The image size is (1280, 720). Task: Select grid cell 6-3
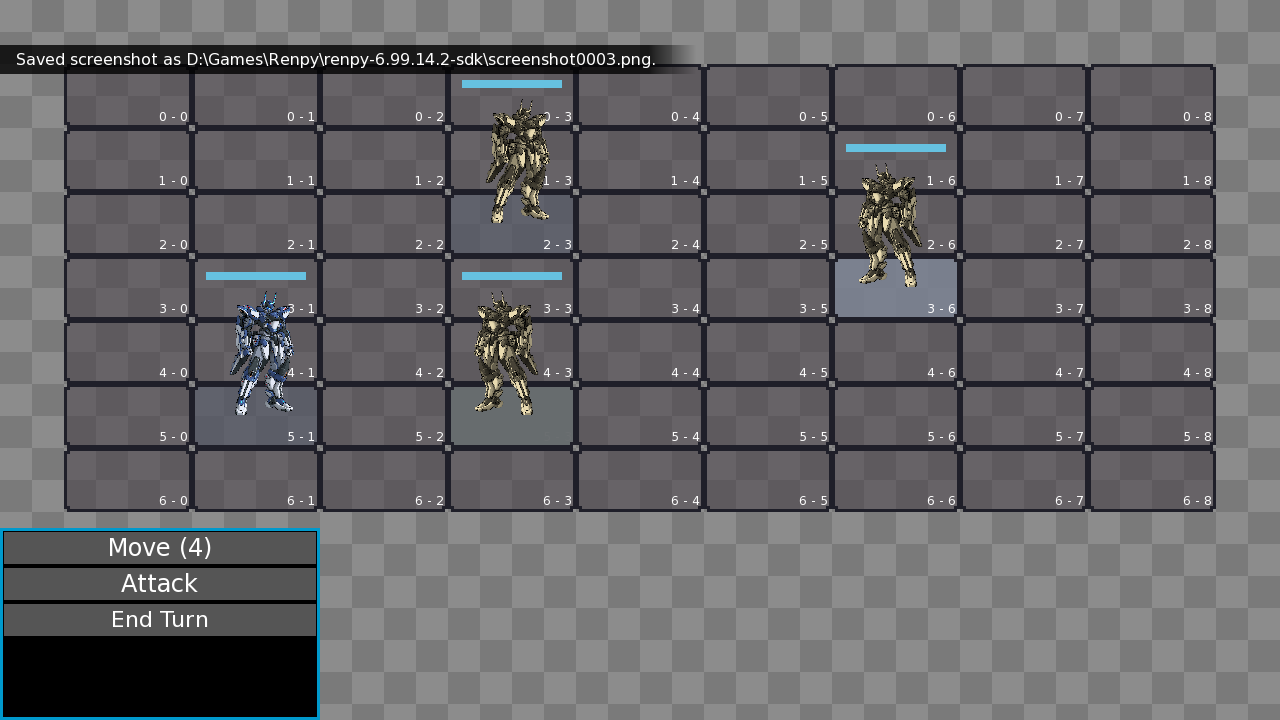pos(512,480)
